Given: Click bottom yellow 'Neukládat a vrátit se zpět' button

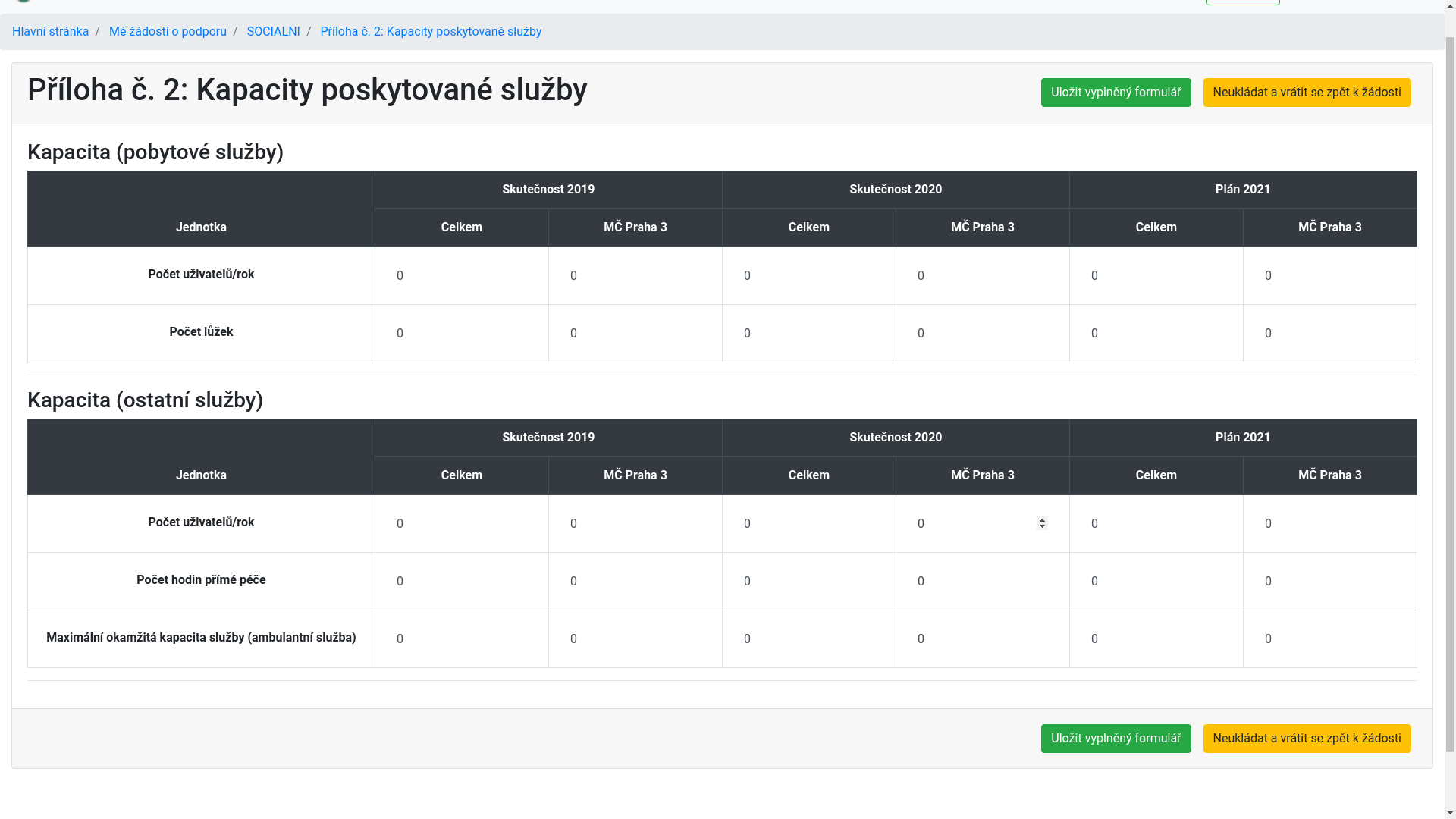Looking at the screenshot, I should pyautogui.click(x=1306, y=739).
